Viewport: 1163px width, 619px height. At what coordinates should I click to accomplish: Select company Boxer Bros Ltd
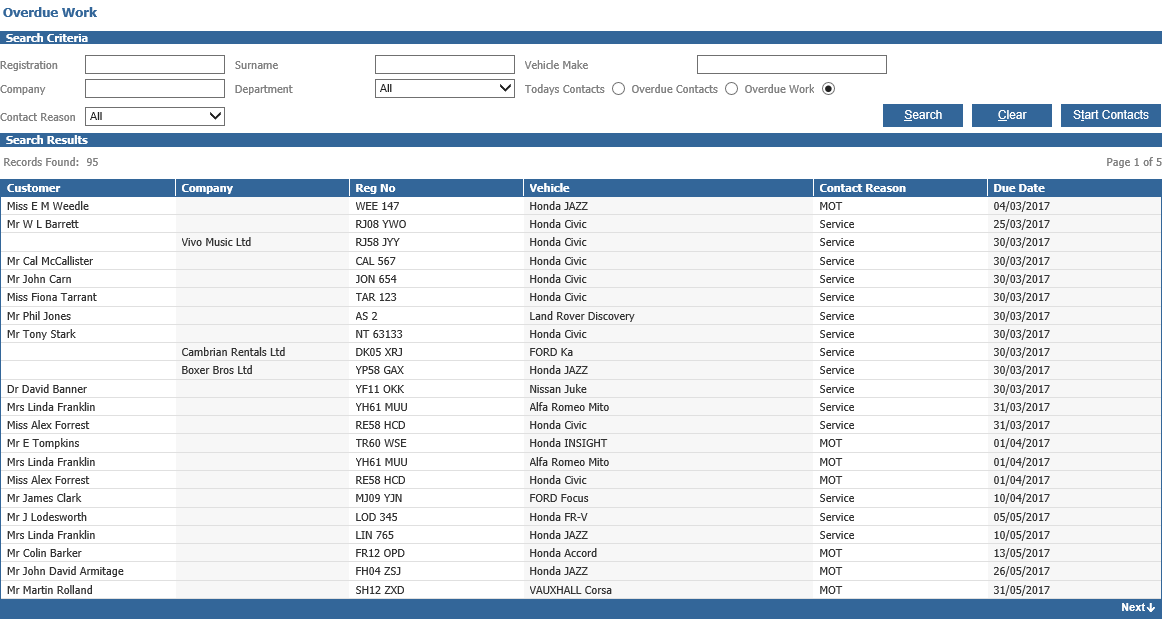click(x=217, y=370)
